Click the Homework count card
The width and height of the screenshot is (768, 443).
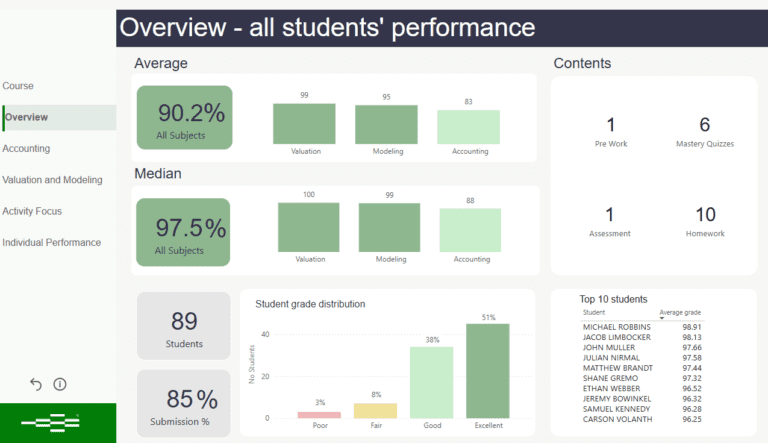pos(705,221)
